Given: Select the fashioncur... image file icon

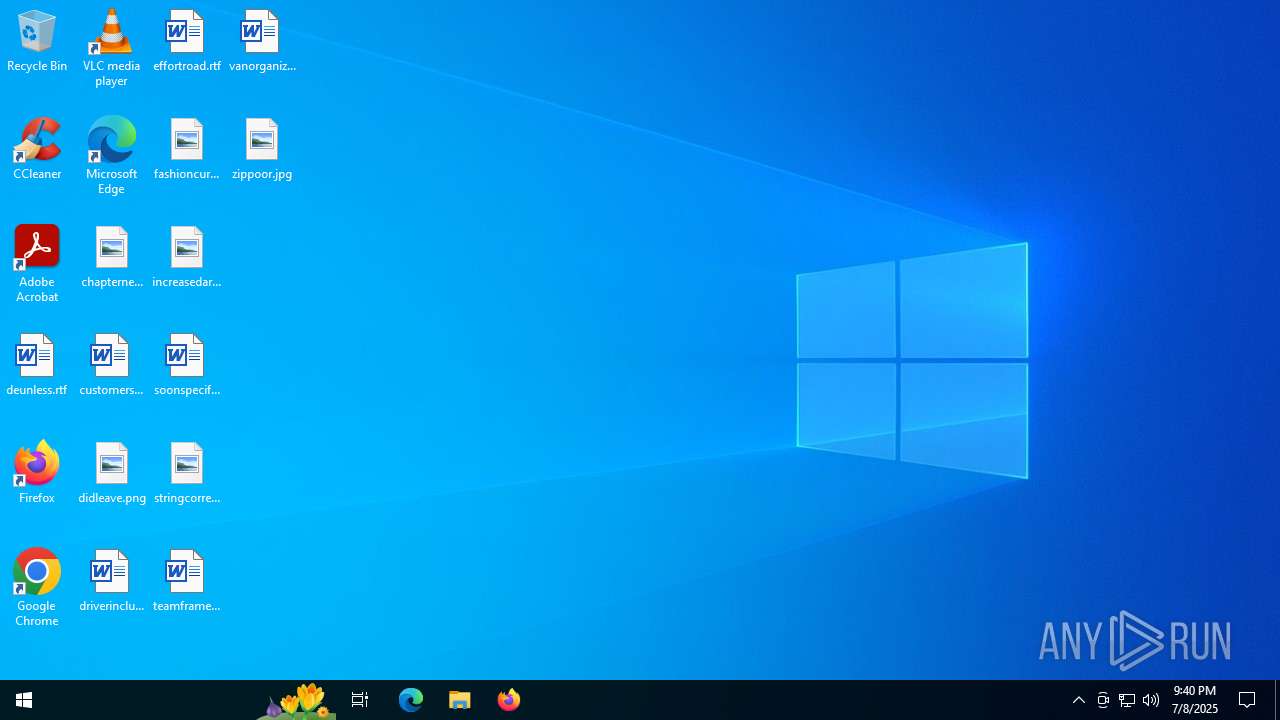Looking at the screenshot, I should point(187,150).
